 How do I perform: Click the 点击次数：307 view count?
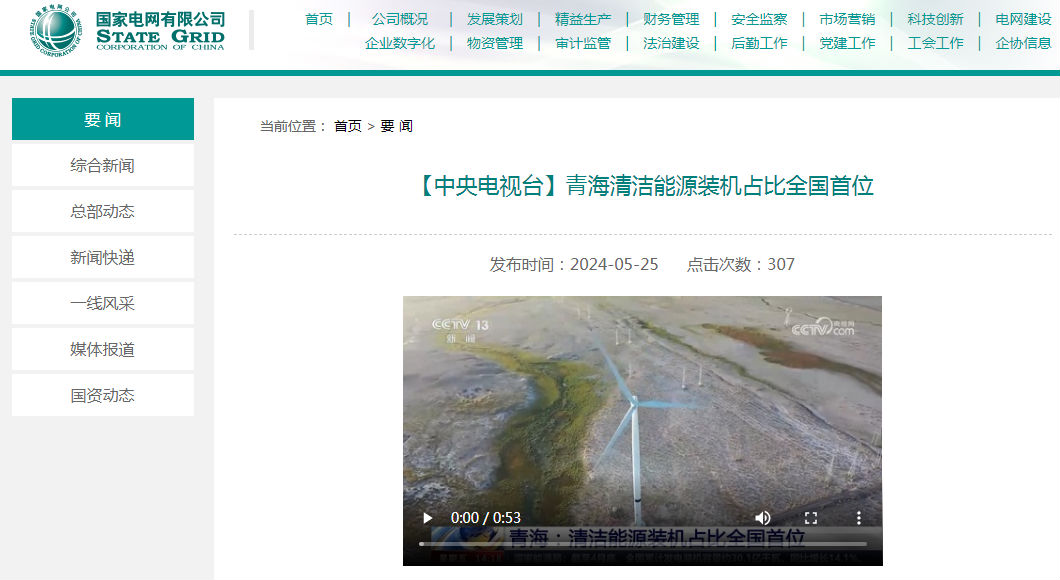pyautogui.click(x=741, y=264)
